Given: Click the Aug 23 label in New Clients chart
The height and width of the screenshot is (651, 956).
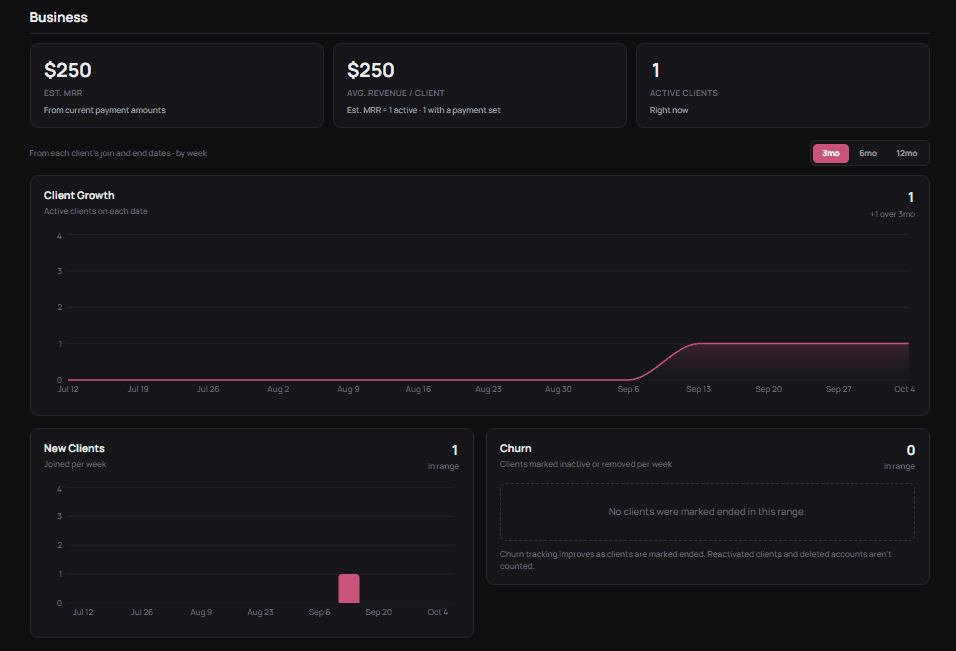Looking at the screenshot, I should tap(260, 612).
